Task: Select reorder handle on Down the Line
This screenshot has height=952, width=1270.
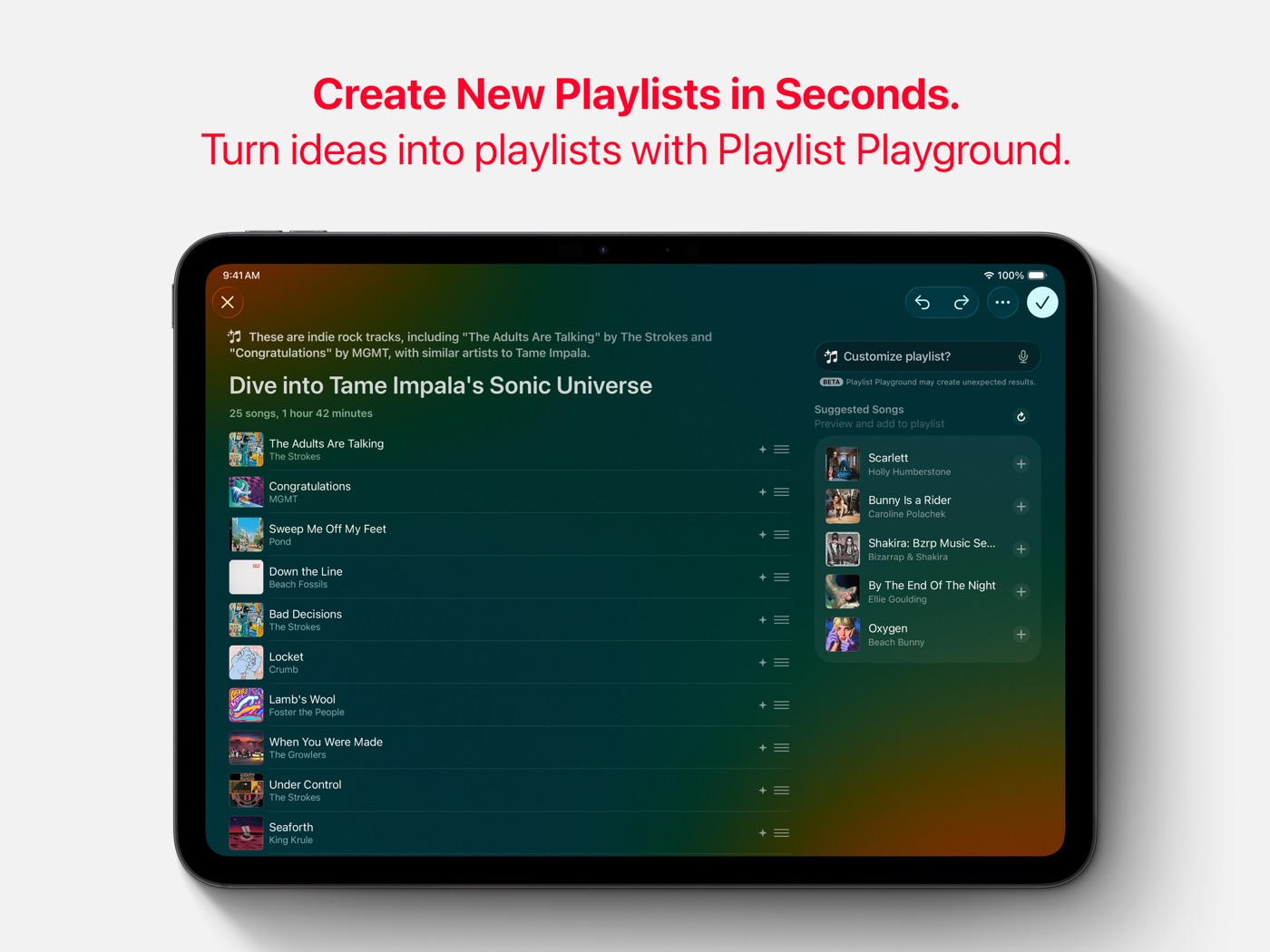Action: pos(781,578)
